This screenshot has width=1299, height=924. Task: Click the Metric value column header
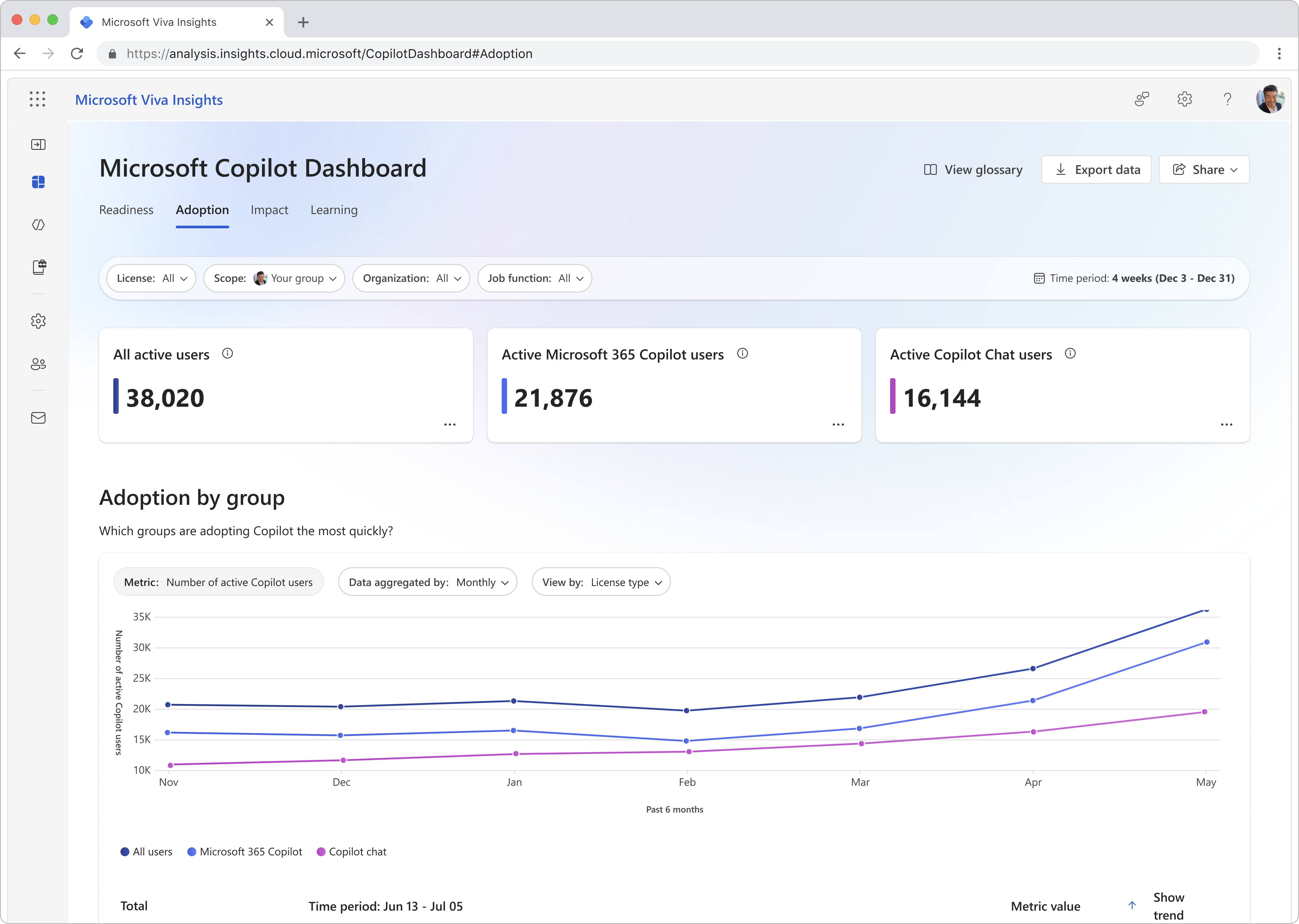[1046, 906]
